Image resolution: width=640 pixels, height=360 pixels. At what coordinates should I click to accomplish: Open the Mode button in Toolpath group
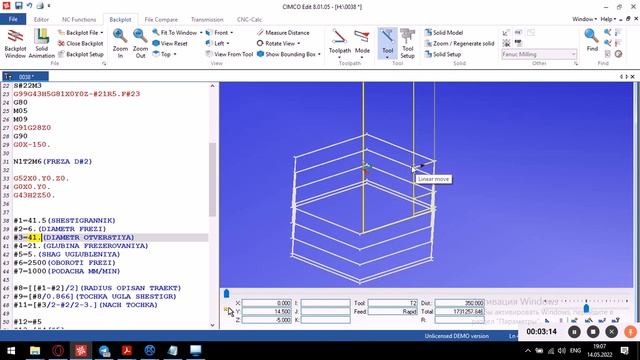click(362, 43)
